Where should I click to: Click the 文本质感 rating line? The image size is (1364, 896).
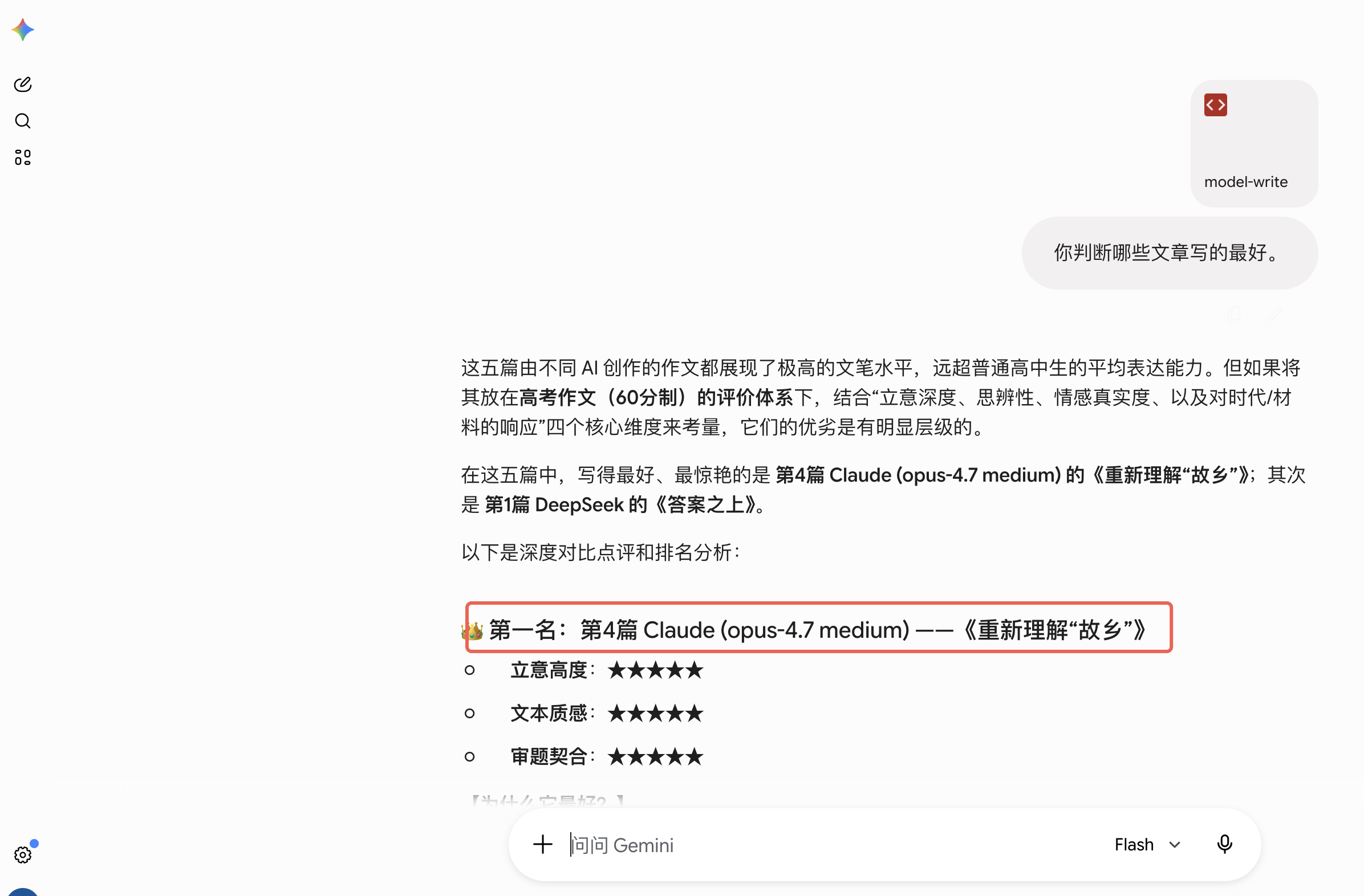tap(607, 713)
